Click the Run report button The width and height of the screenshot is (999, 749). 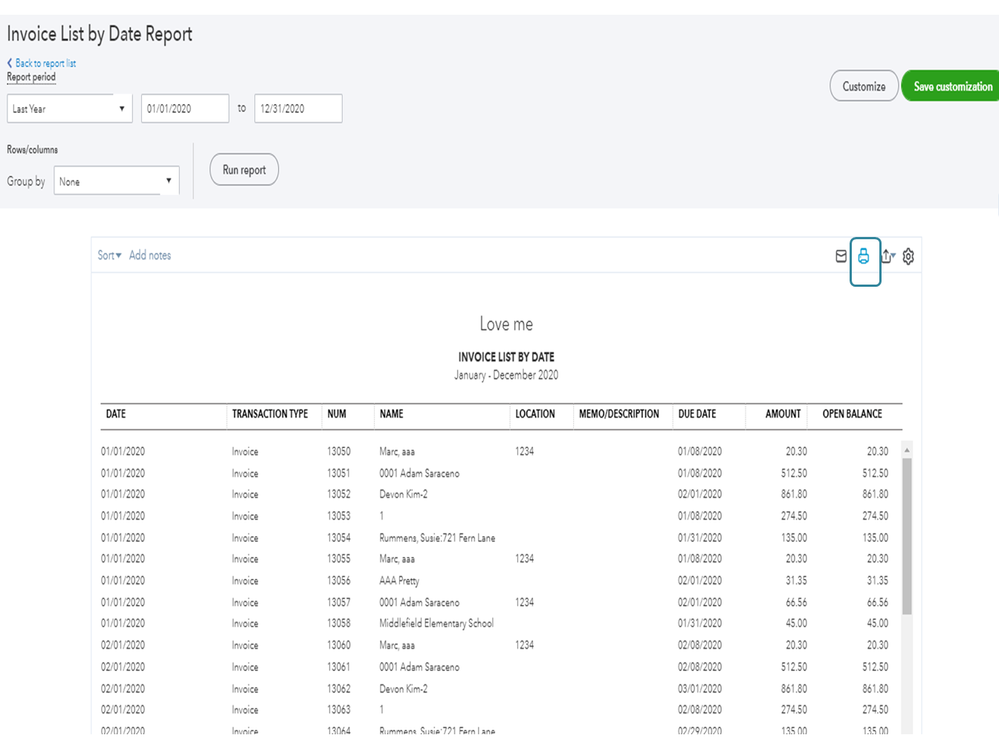point(243,169)
